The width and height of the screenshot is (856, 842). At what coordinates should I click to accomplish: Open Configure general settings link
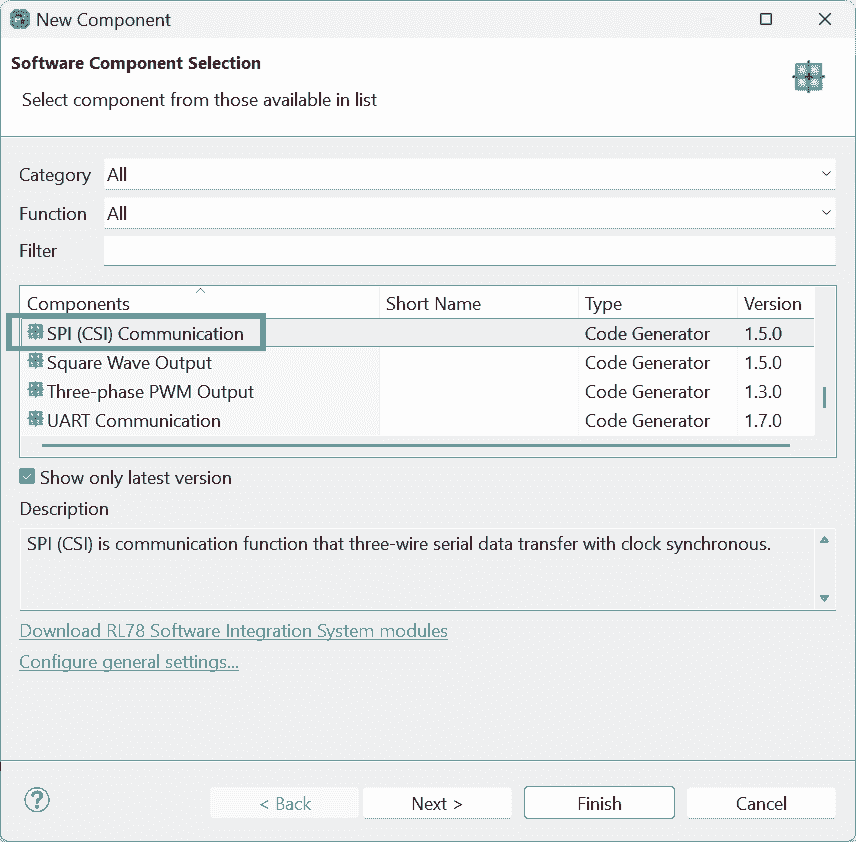pos(129,662)
